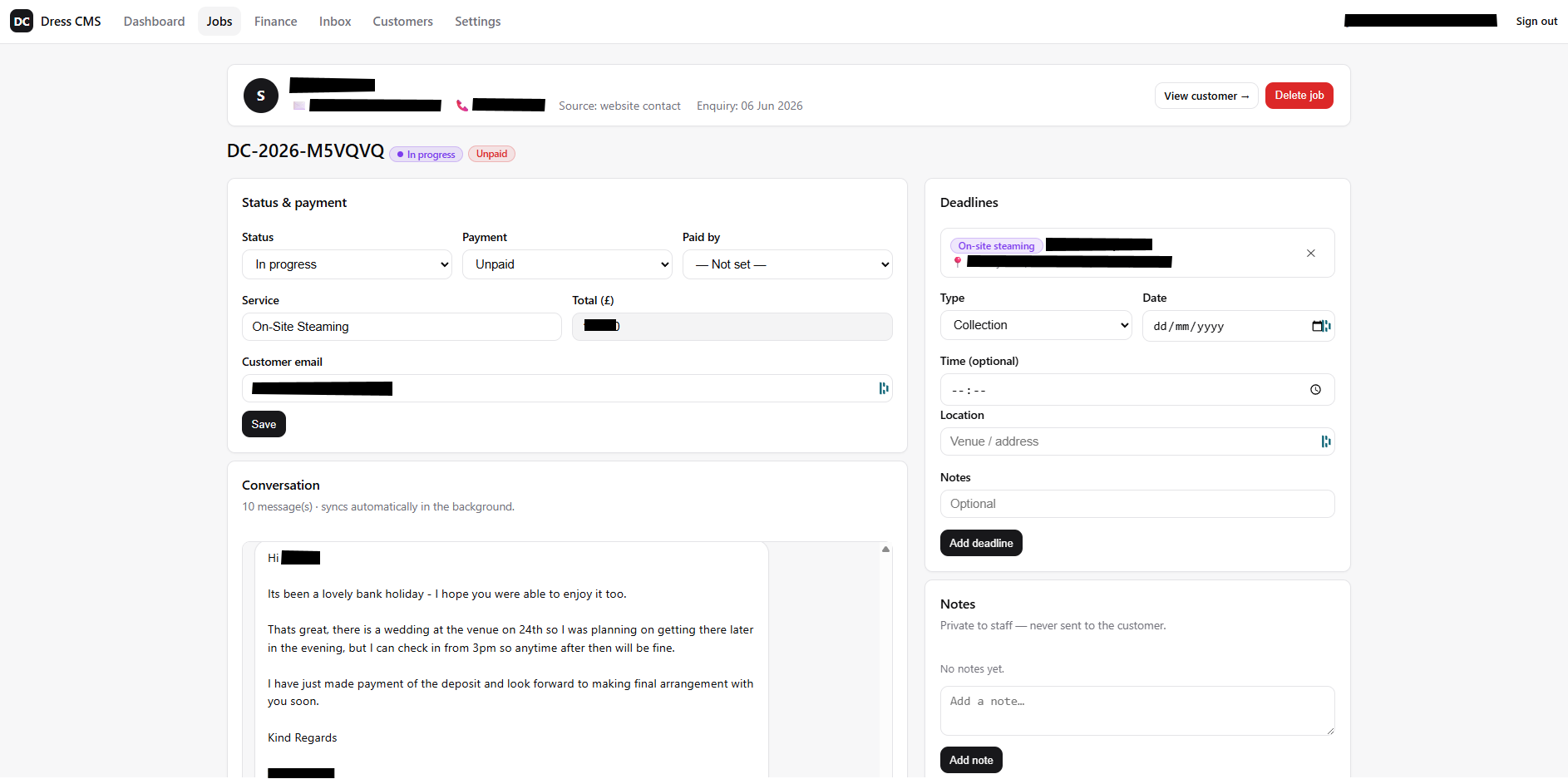1568x779 pixels.
Task: Open the Jobs section
Action: [219, 22]
